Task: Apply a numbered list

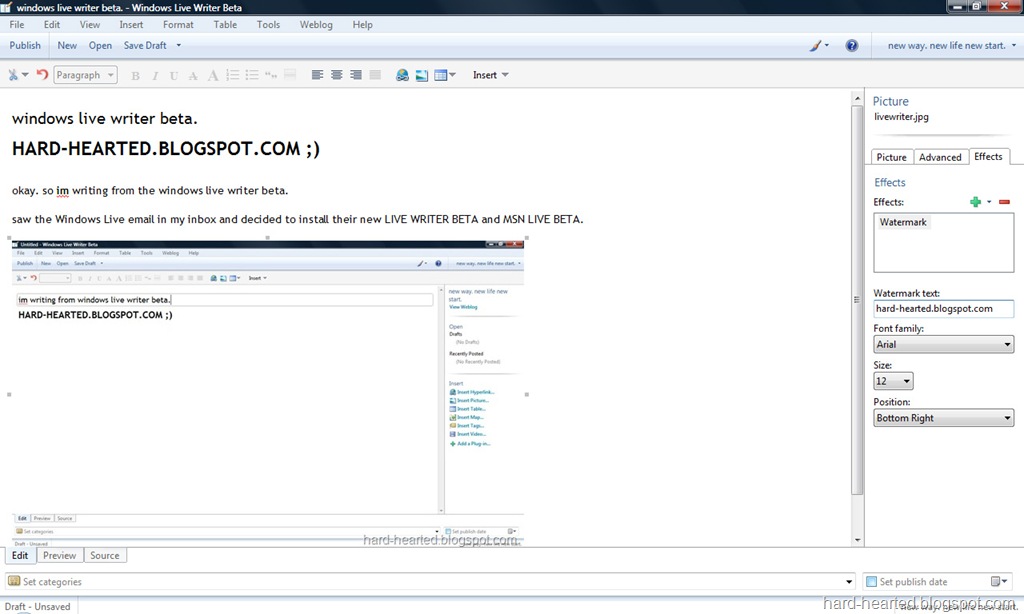Action: (x=232, y=75)
